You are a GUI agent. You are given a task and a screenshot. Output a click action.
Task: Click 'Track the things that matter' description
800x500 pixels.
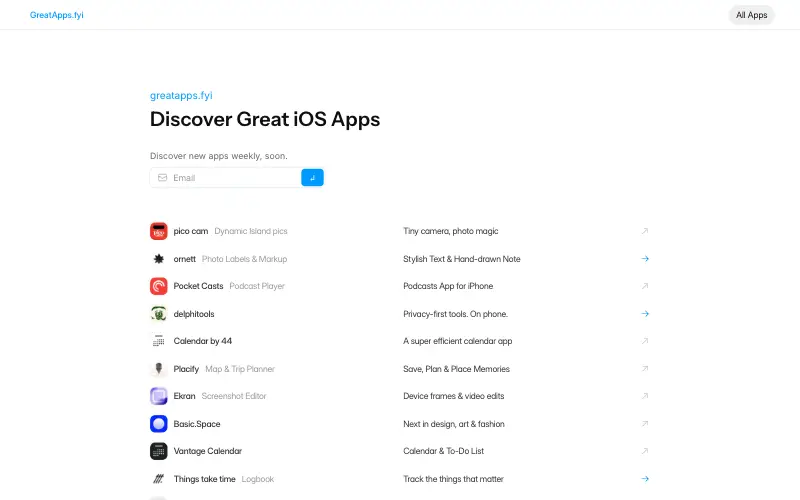(453, 479)
